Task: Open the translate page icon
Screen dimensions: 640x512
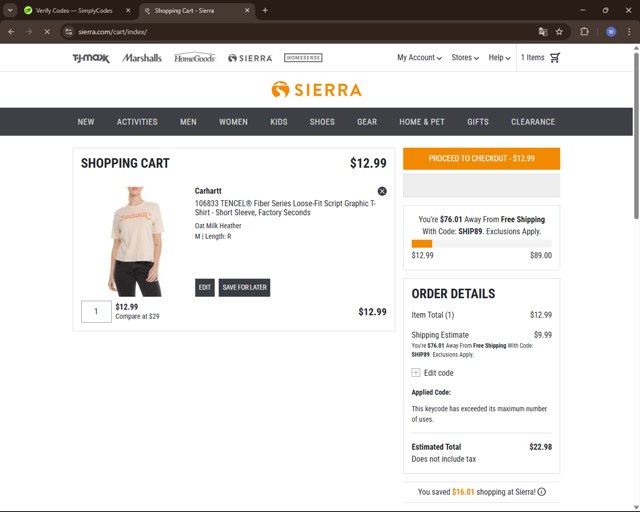Action: [543, 32]
